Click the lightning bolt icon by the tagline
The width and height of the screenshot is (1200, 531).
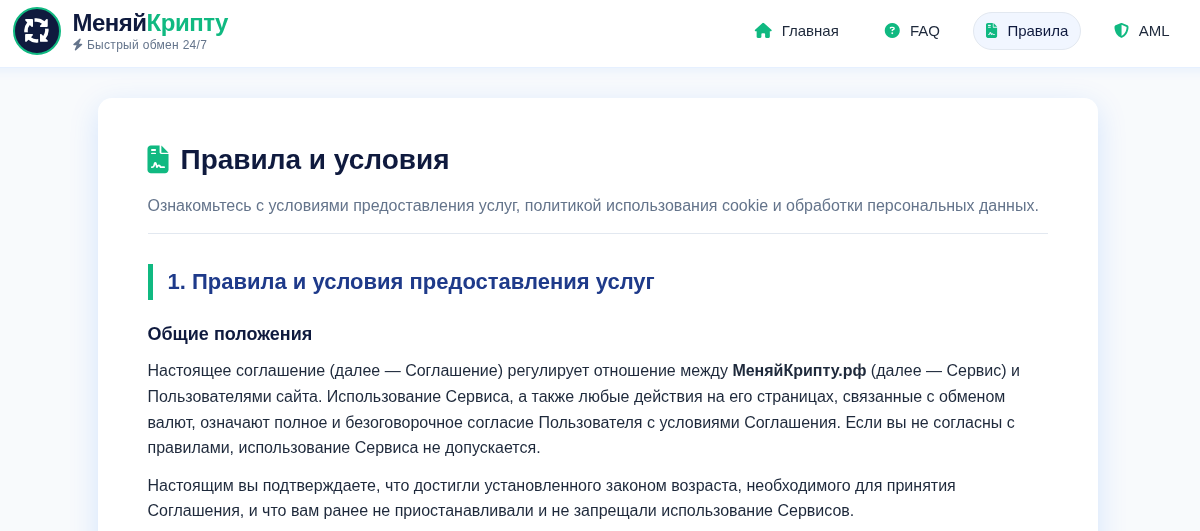(78, 45)
